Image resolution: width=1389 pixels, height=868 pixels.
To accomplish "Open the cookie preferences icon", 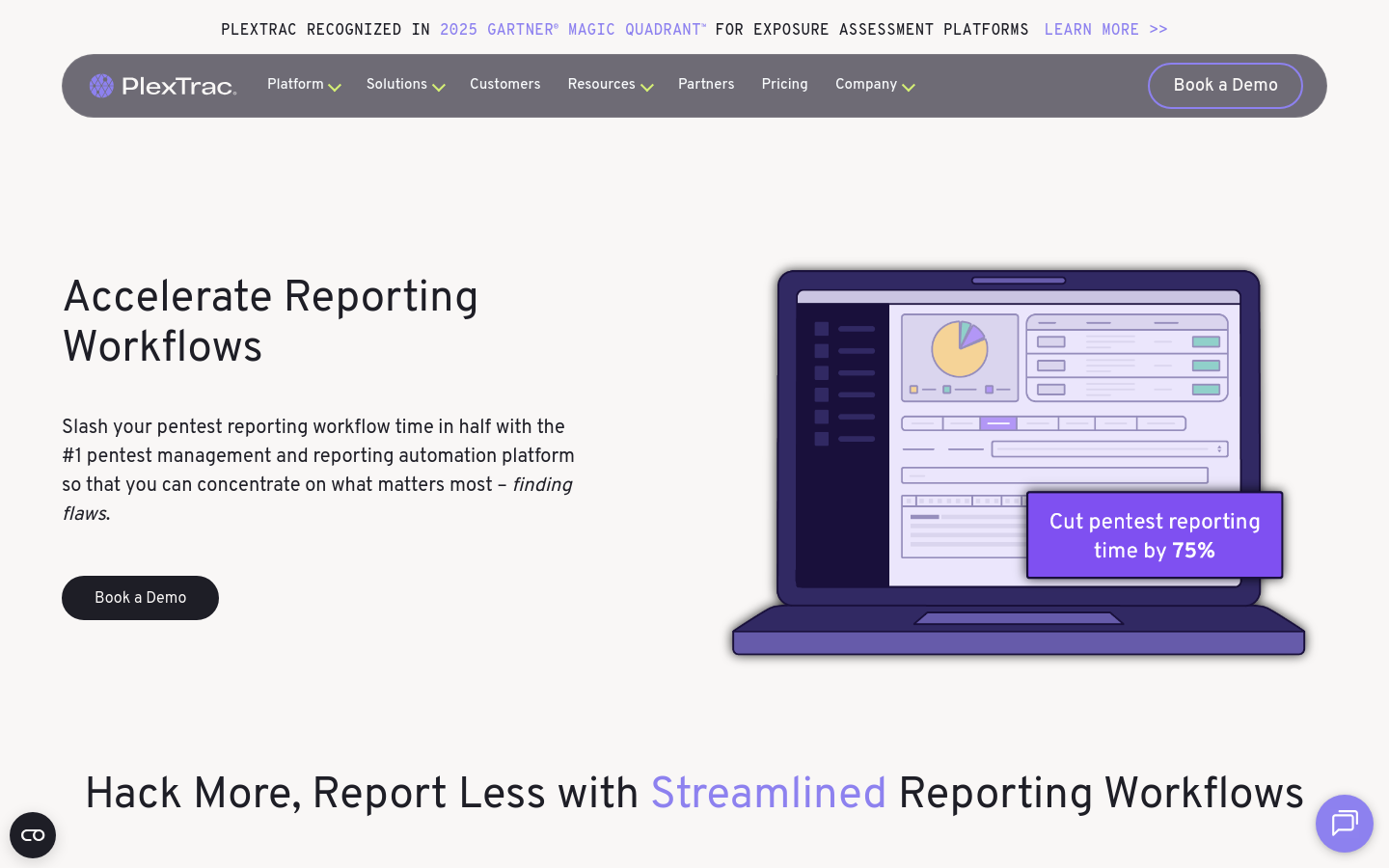I will (33, 835).
